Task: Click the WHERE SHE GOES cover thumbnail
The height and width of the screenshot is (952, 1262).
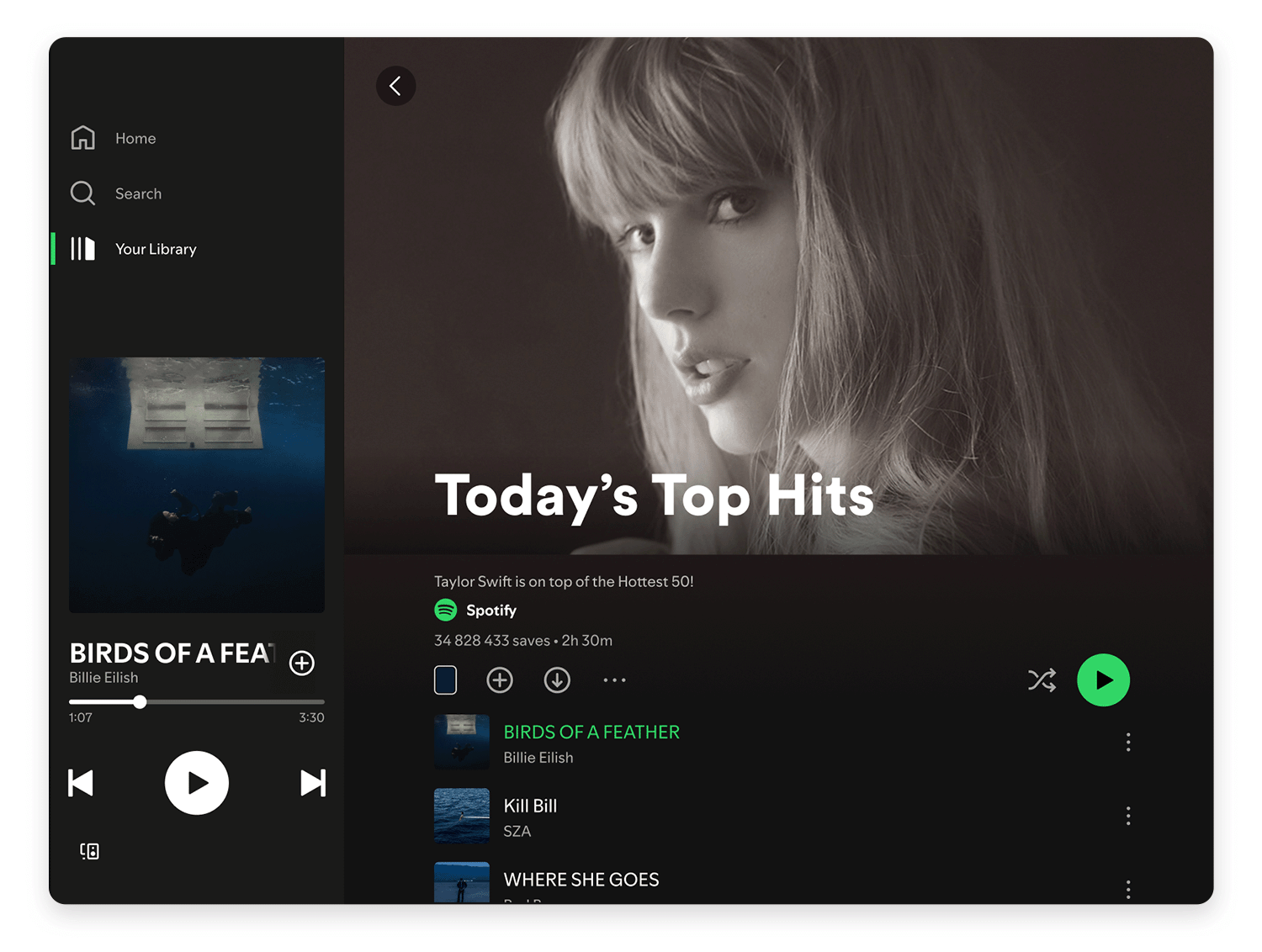Action: [462, 882]
